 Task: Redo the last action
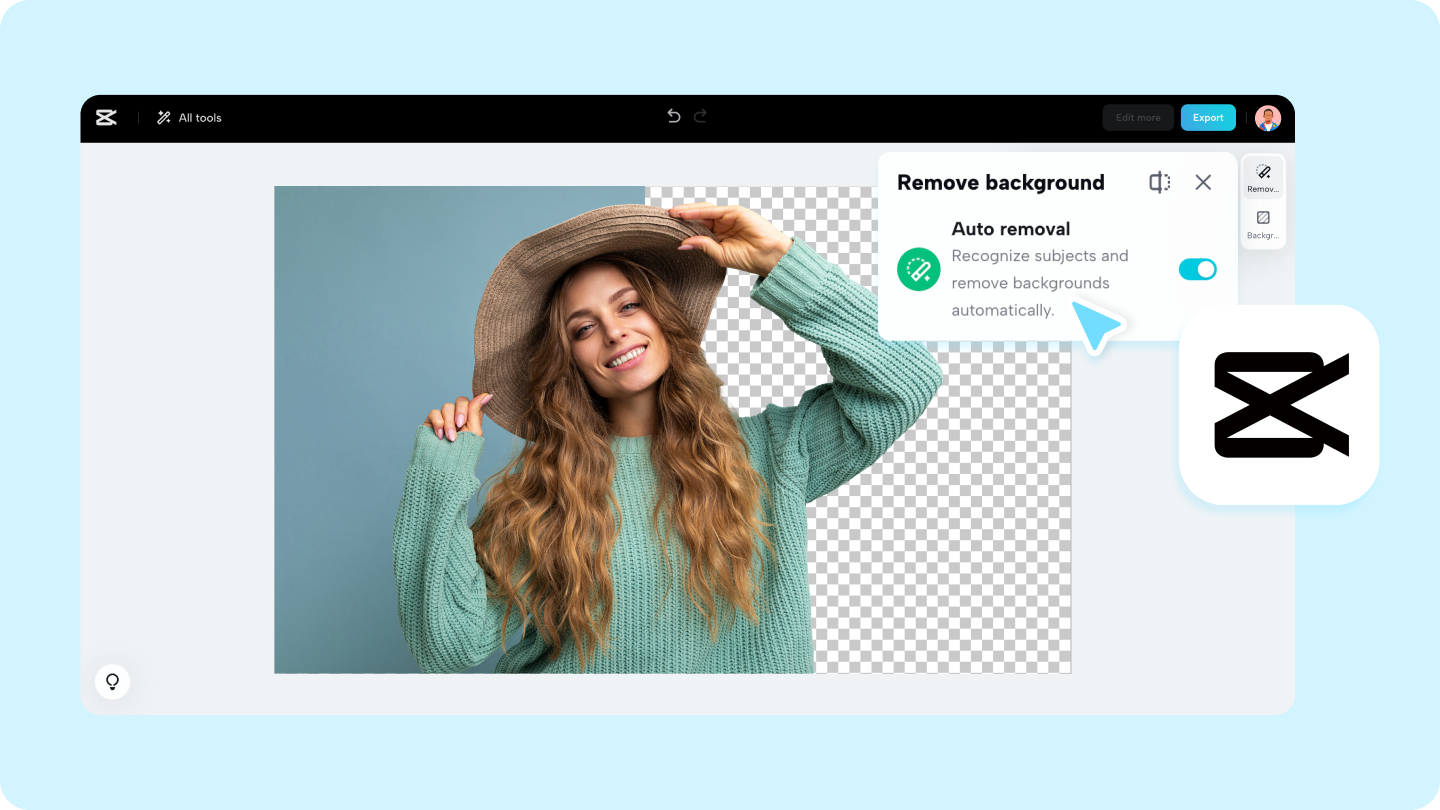pos(699,116)
